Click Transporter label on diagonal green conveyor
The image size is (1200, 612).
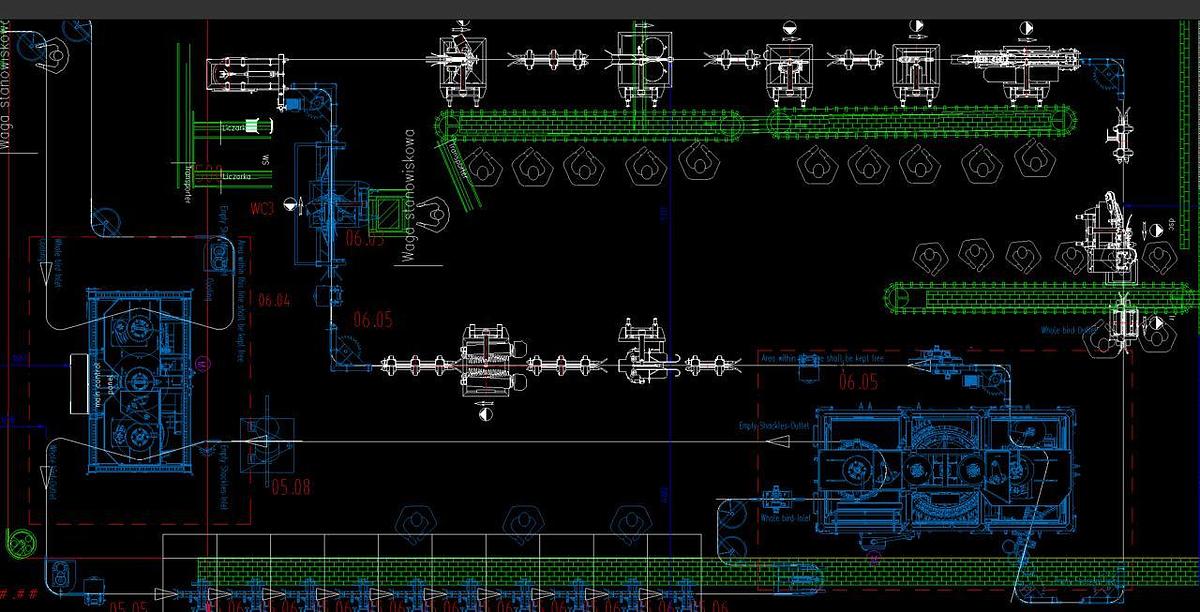coord(460,155)
